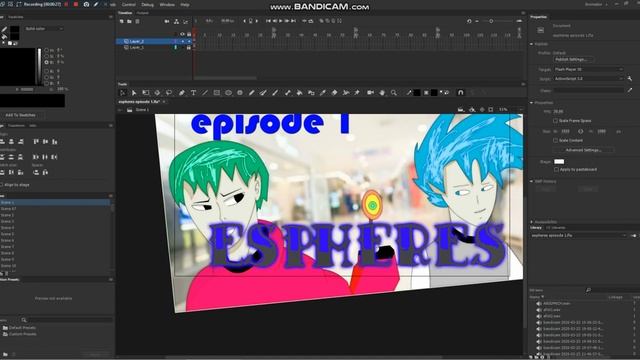The width and height of the screenshot is (640, 360).
Task: Select the Zoom magnifier tool
Action: tap(394, 93)
